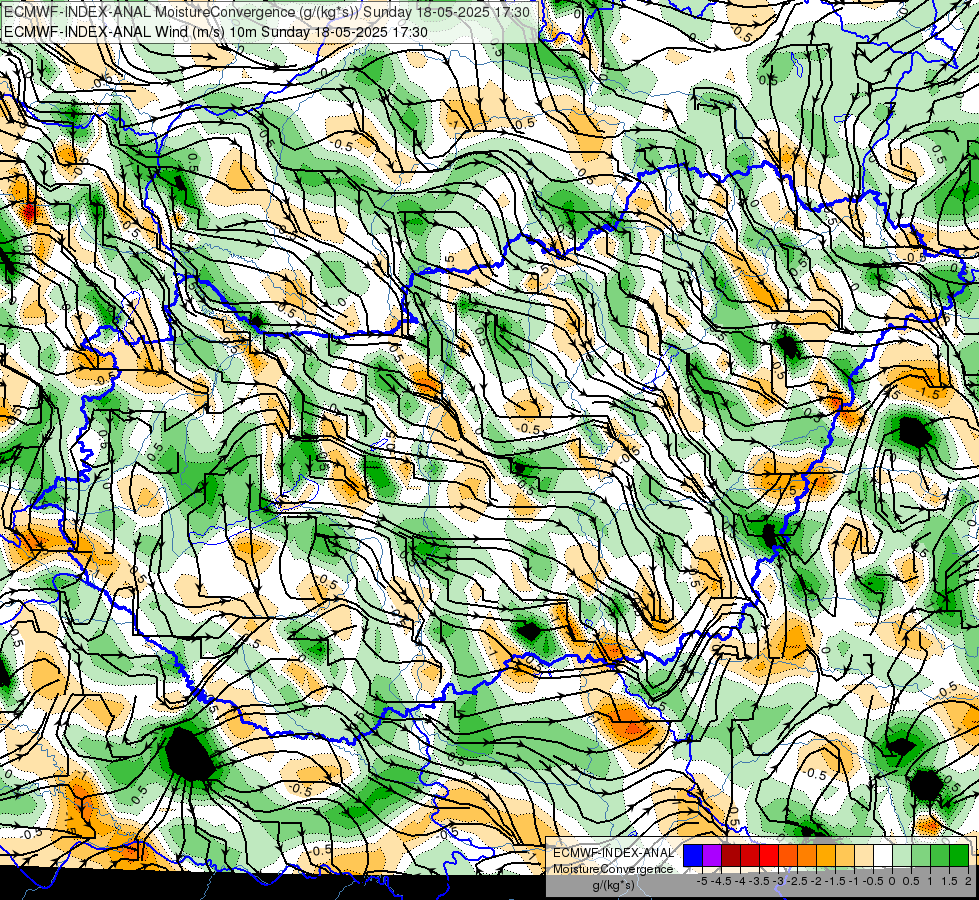
Task: Click the bright red swatch between -3.5 and -3
Action: pyautogui.click(x=769, y=856)
